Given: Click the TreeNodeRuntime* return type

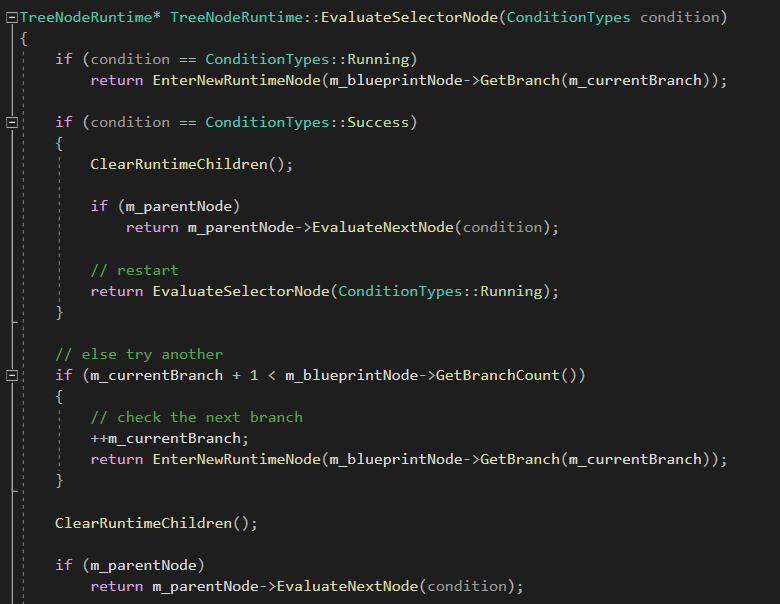Looking at the screenshot, I should (90, 17).
